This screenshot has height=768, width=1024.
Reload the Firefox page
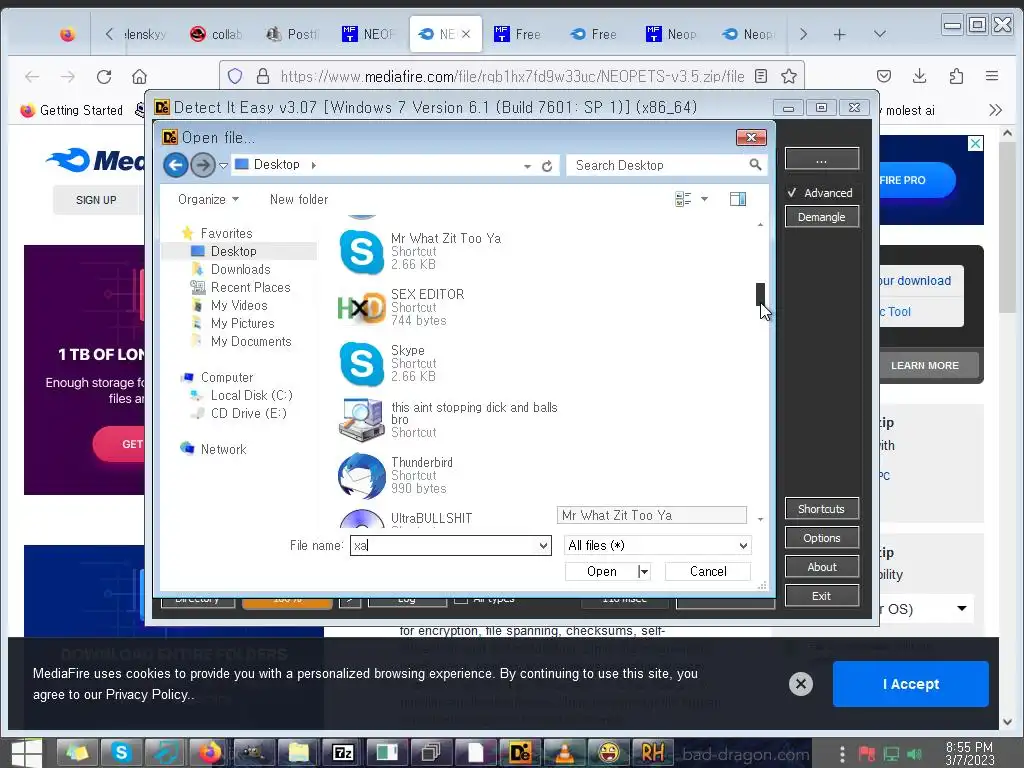(x=104, y=76)
